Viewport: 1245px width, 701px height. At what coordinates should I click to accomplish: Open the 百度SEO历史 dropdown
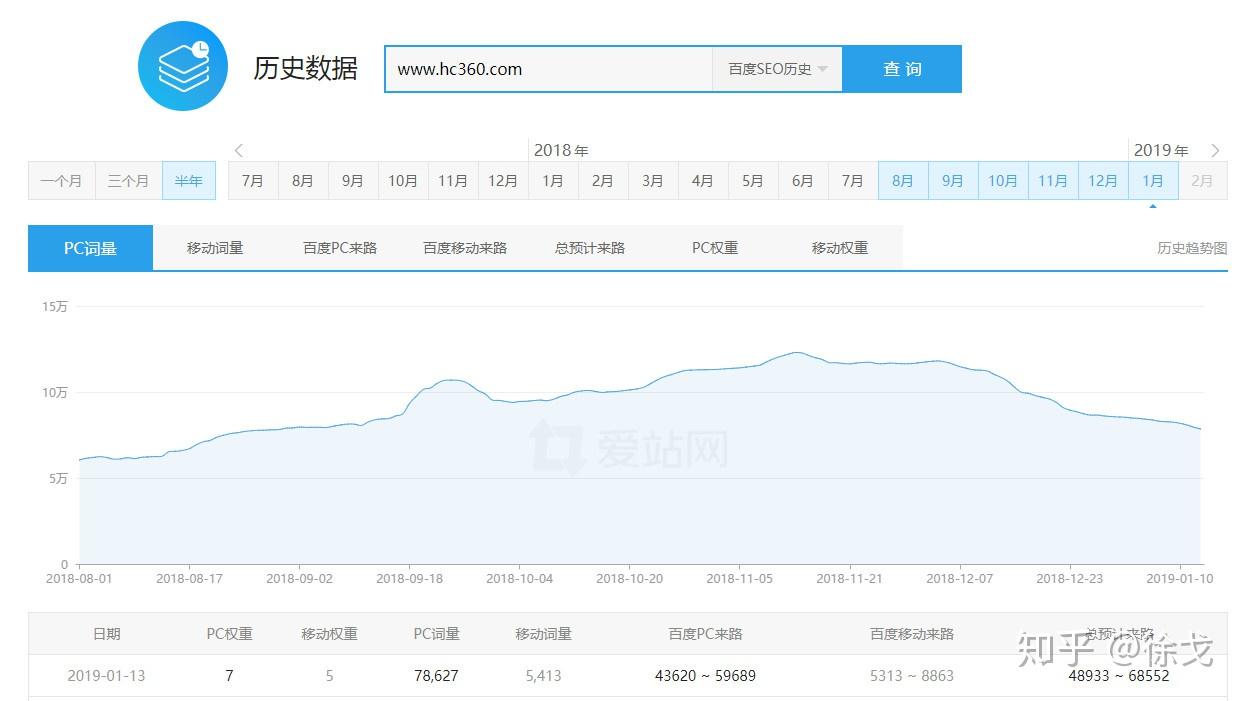[778, 69]
